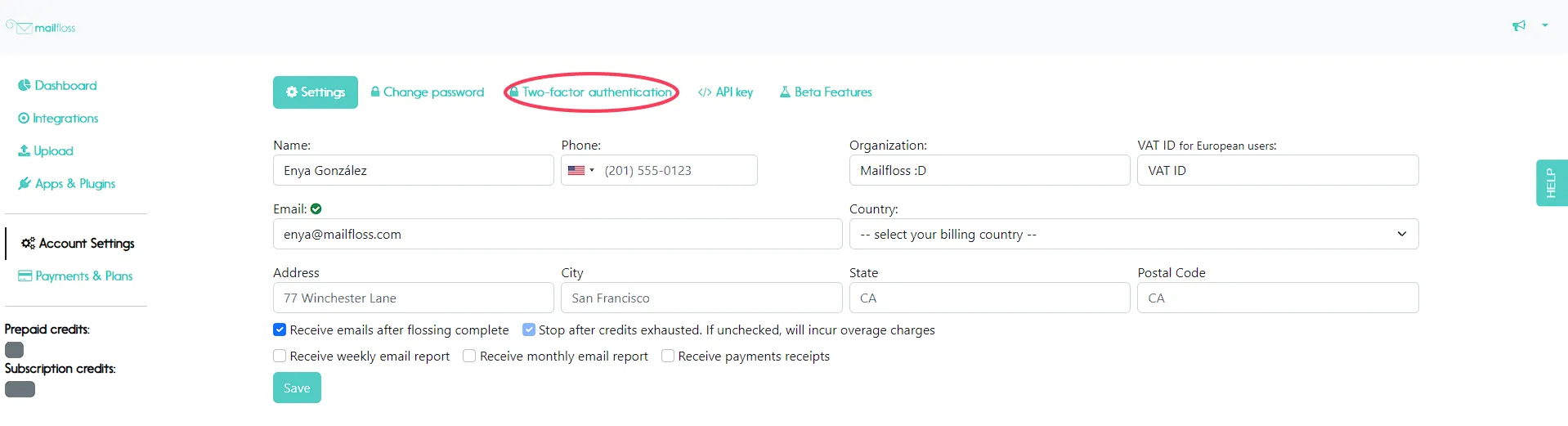Click the State input field
The height and width of the screenshot is (426, 1568).
[x=990, y=298]
